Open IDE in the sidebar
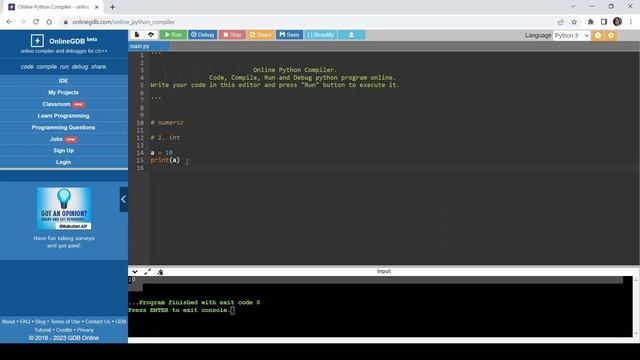Viewport: 640px width, 360px height. coord(64,81)
